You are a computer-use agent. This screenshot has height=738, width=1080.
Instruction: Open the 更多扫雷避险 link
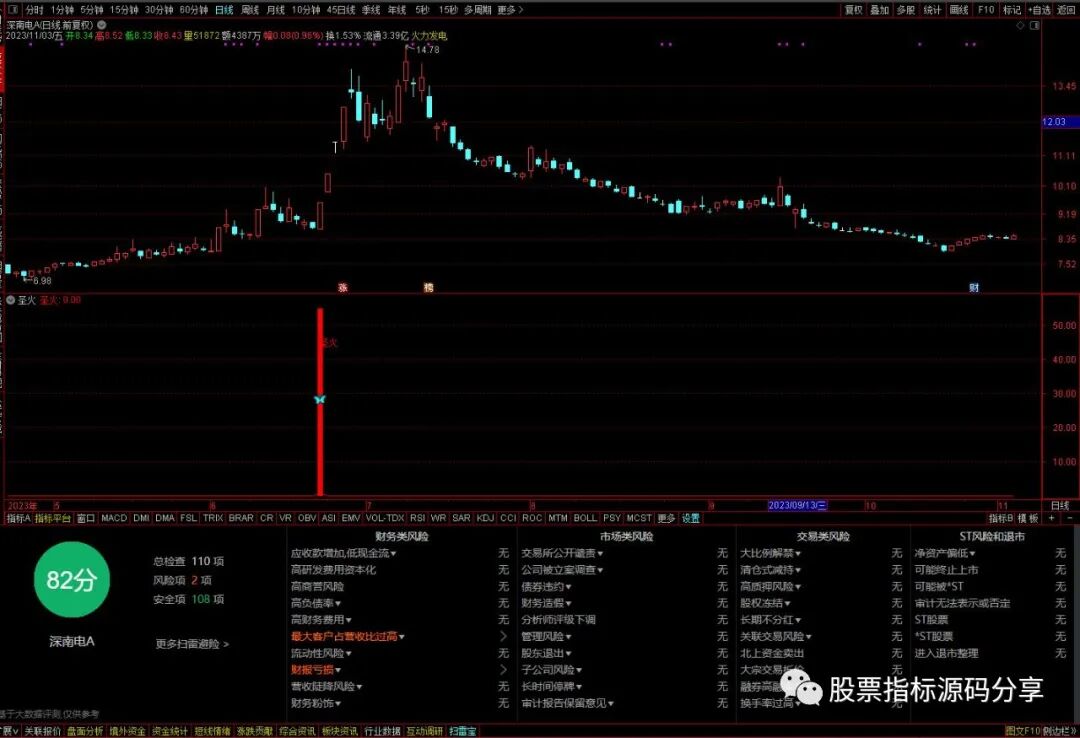192,644
